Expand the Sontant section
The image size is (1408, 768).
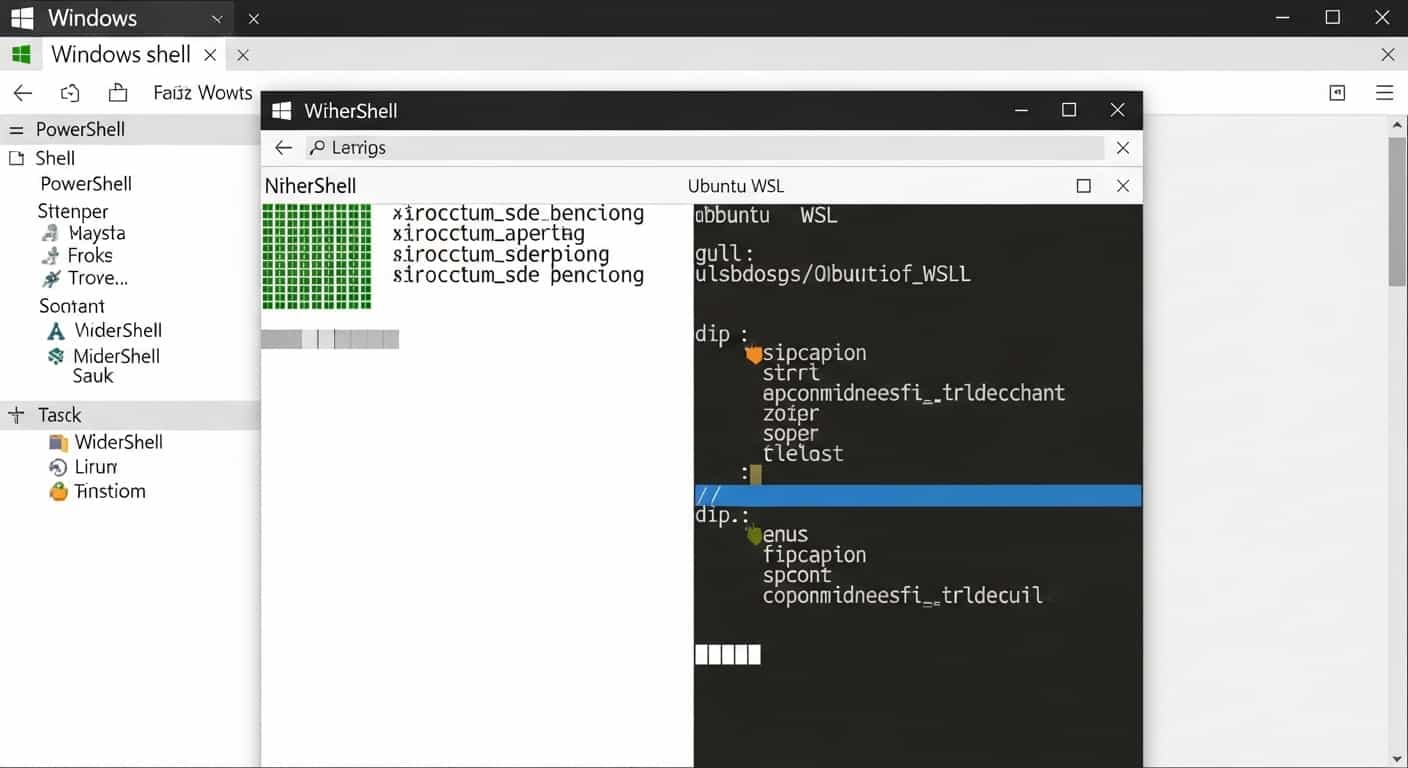coord(71,306)
